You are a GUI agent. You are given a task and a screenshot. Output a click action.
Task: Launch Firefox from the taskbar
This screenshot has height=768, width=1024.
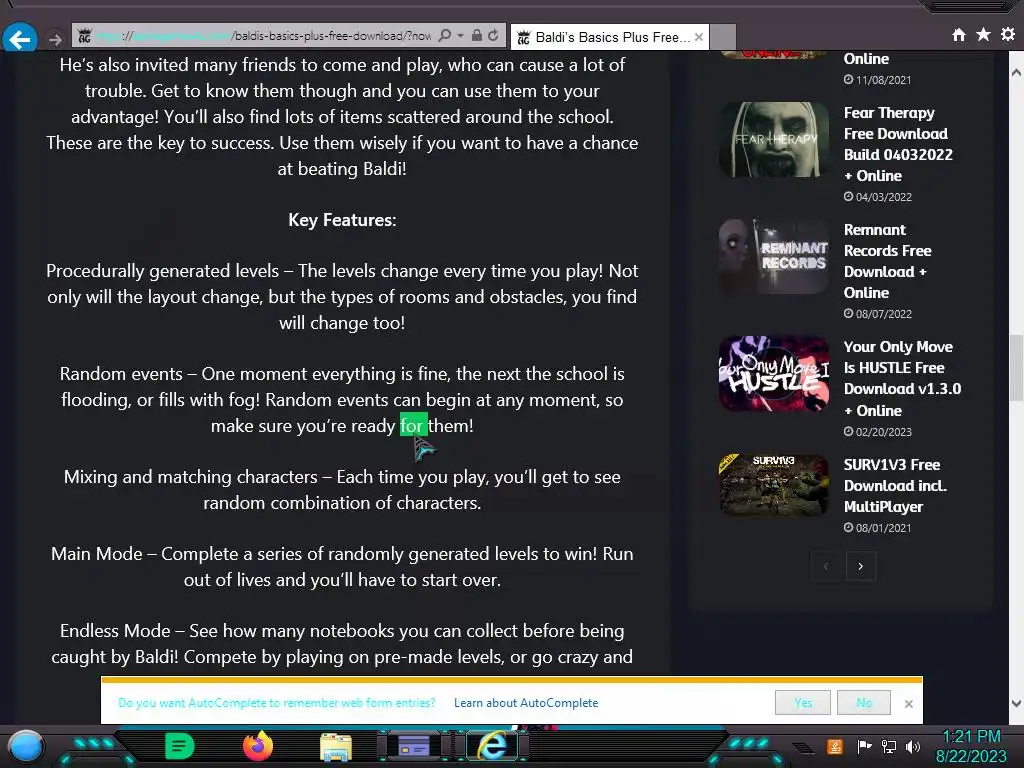coord(258,746)
